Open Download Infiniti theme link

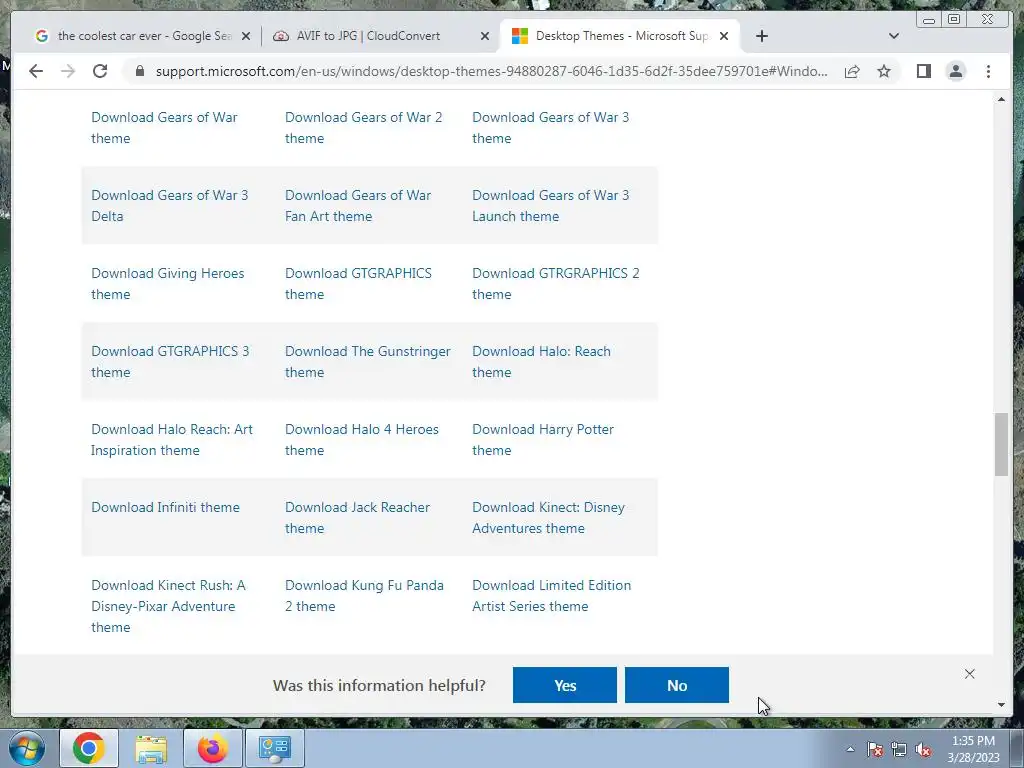[165, 507]
